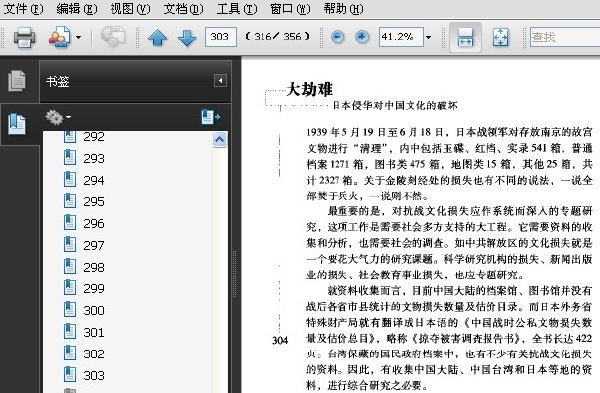
Task: Open the 文档(D) menu
Action: 183,8
